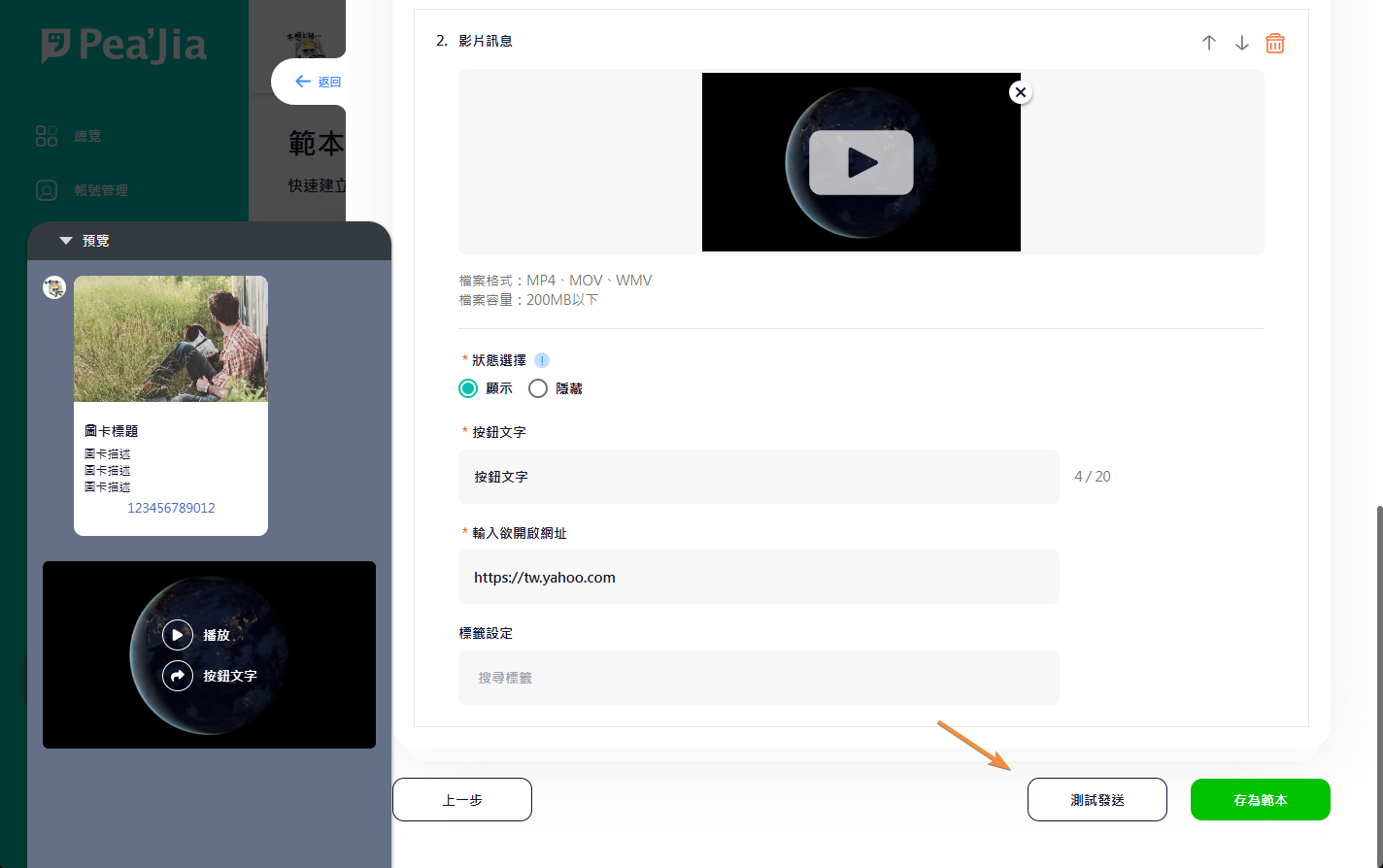
Task: Delete the video message with trash icon
Action: (1274, 43)
